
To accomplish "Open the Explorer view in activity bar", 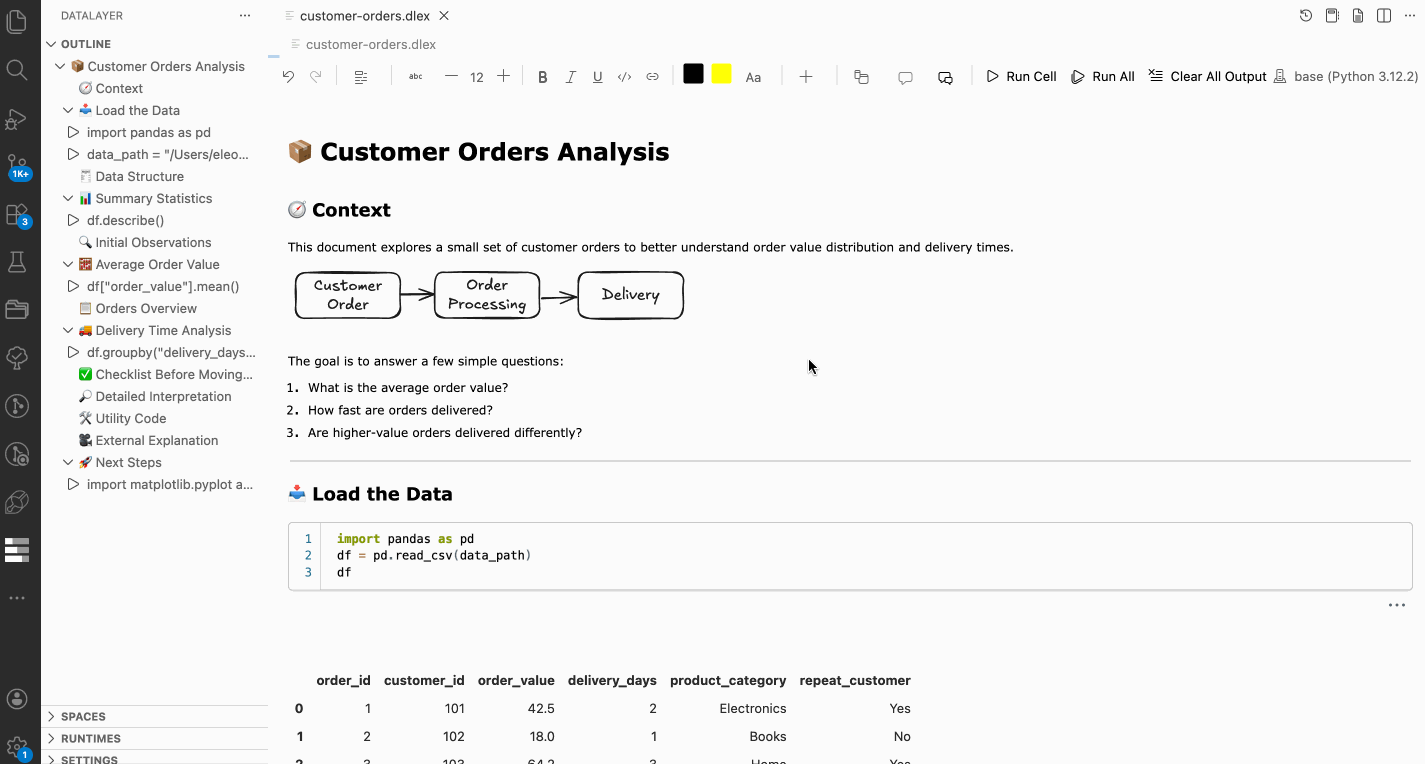I will click(16, 21).
